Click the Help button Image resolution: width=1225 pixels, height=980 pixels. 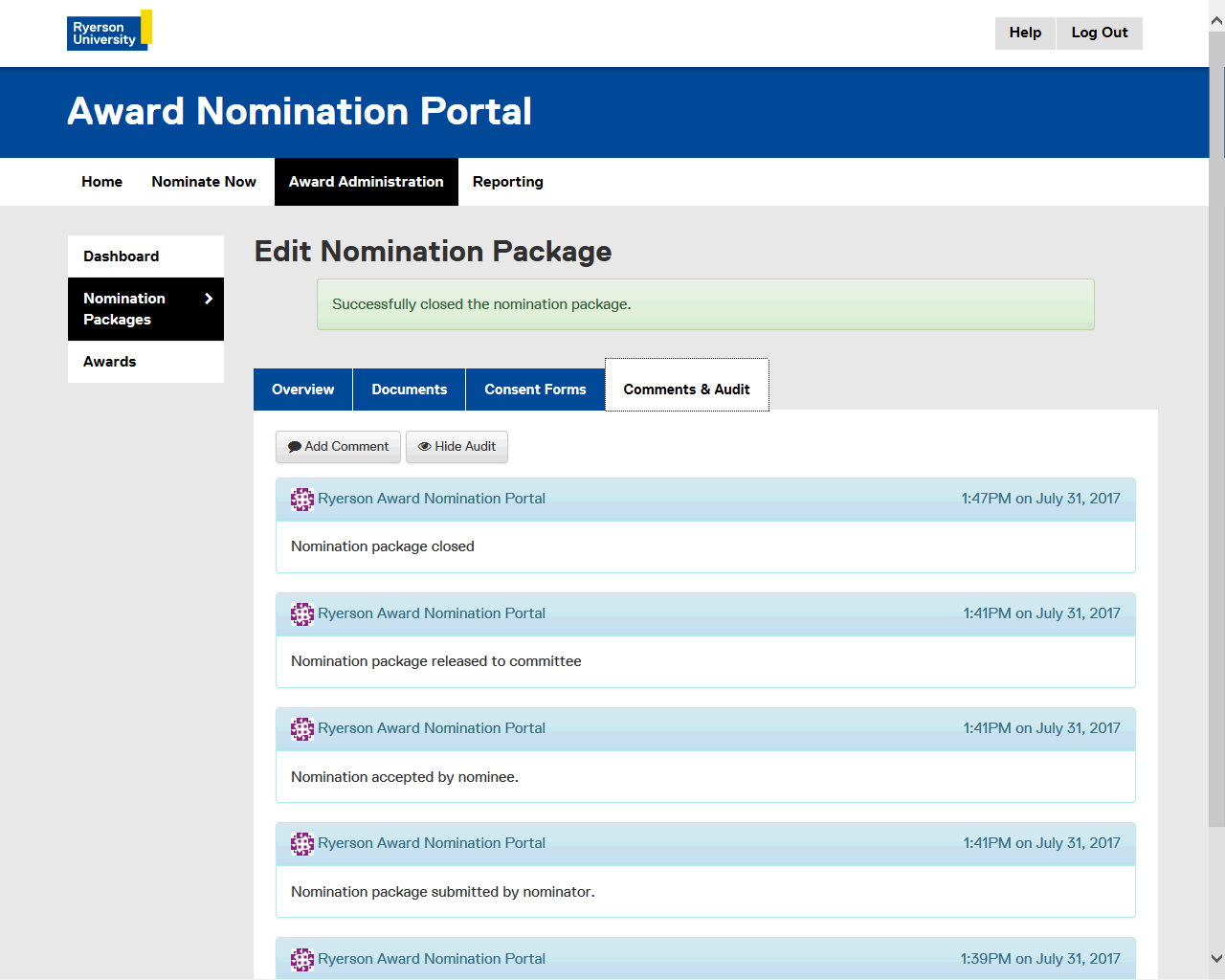pyautogui.click(x=1025, y=33)
